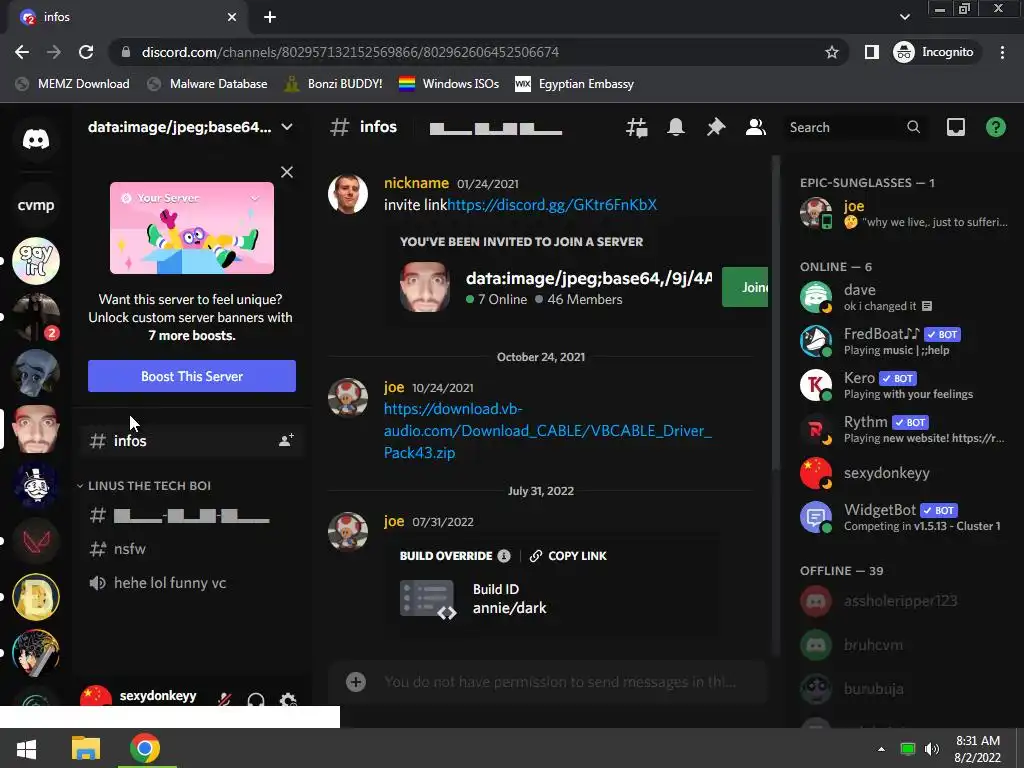
Task: Open sexydonkeyy in member list
Action: pyautogui.click(x=903, y=473)
